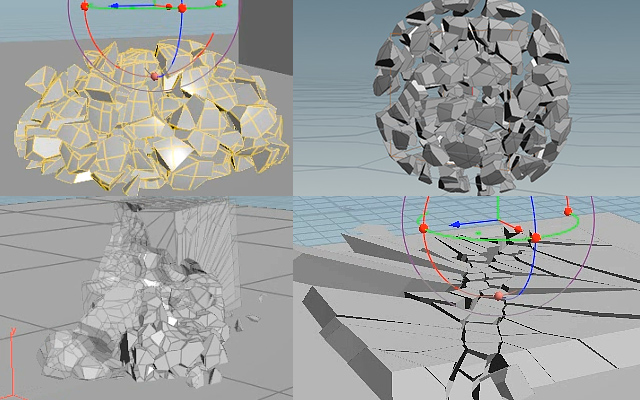Select the yellow-outlined rubble pile
Screen dimensions: 640x400
(x=152, y=118)
